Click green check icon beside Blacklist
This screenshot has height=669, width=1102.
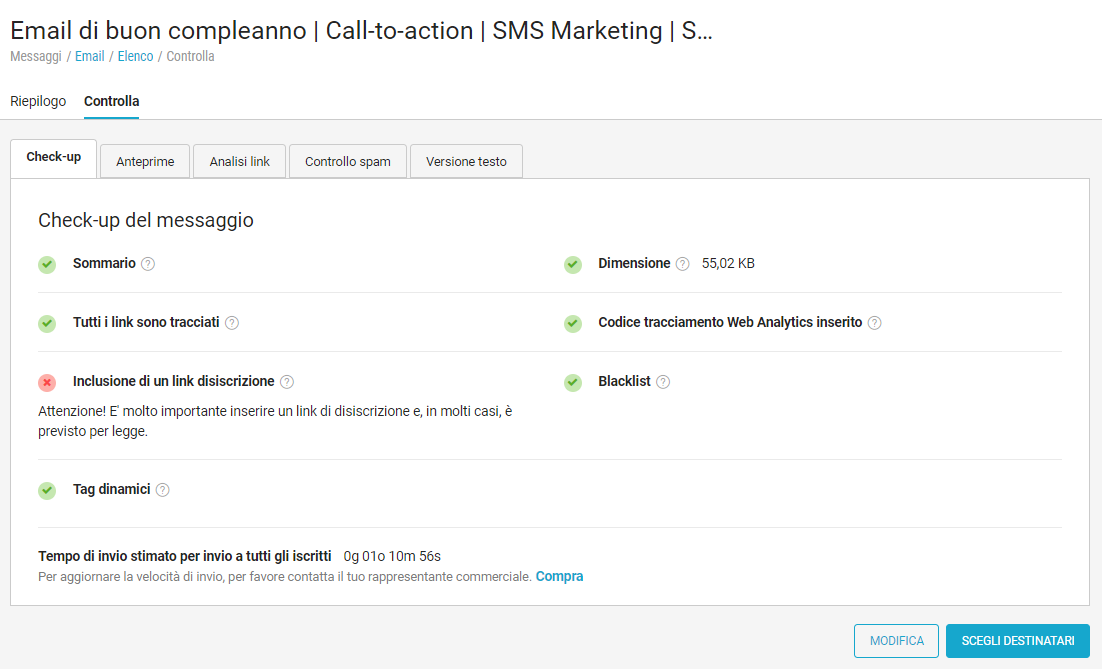[573, 382]
